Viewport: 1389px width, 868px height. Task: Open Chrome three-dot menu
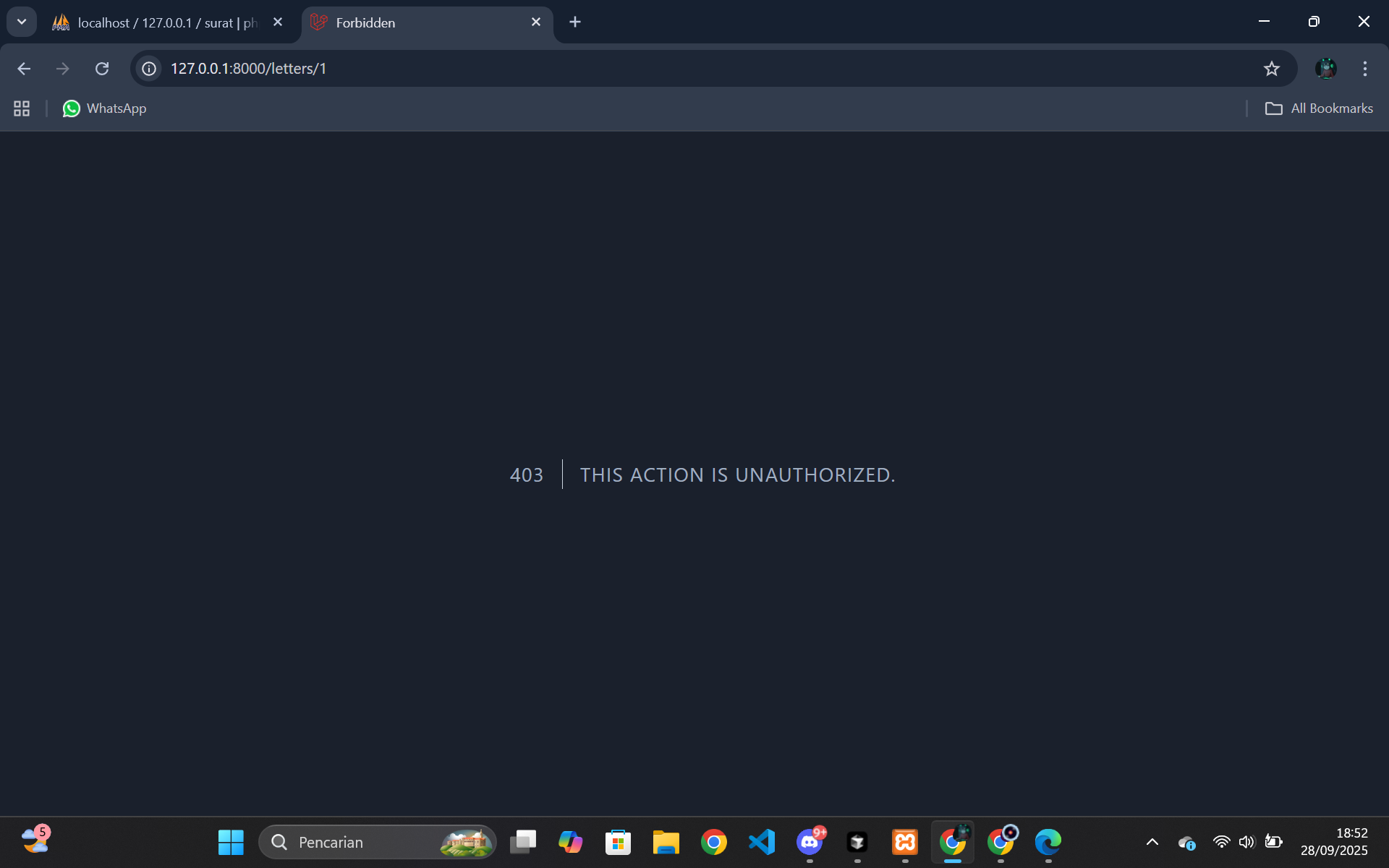point(1364,69)
